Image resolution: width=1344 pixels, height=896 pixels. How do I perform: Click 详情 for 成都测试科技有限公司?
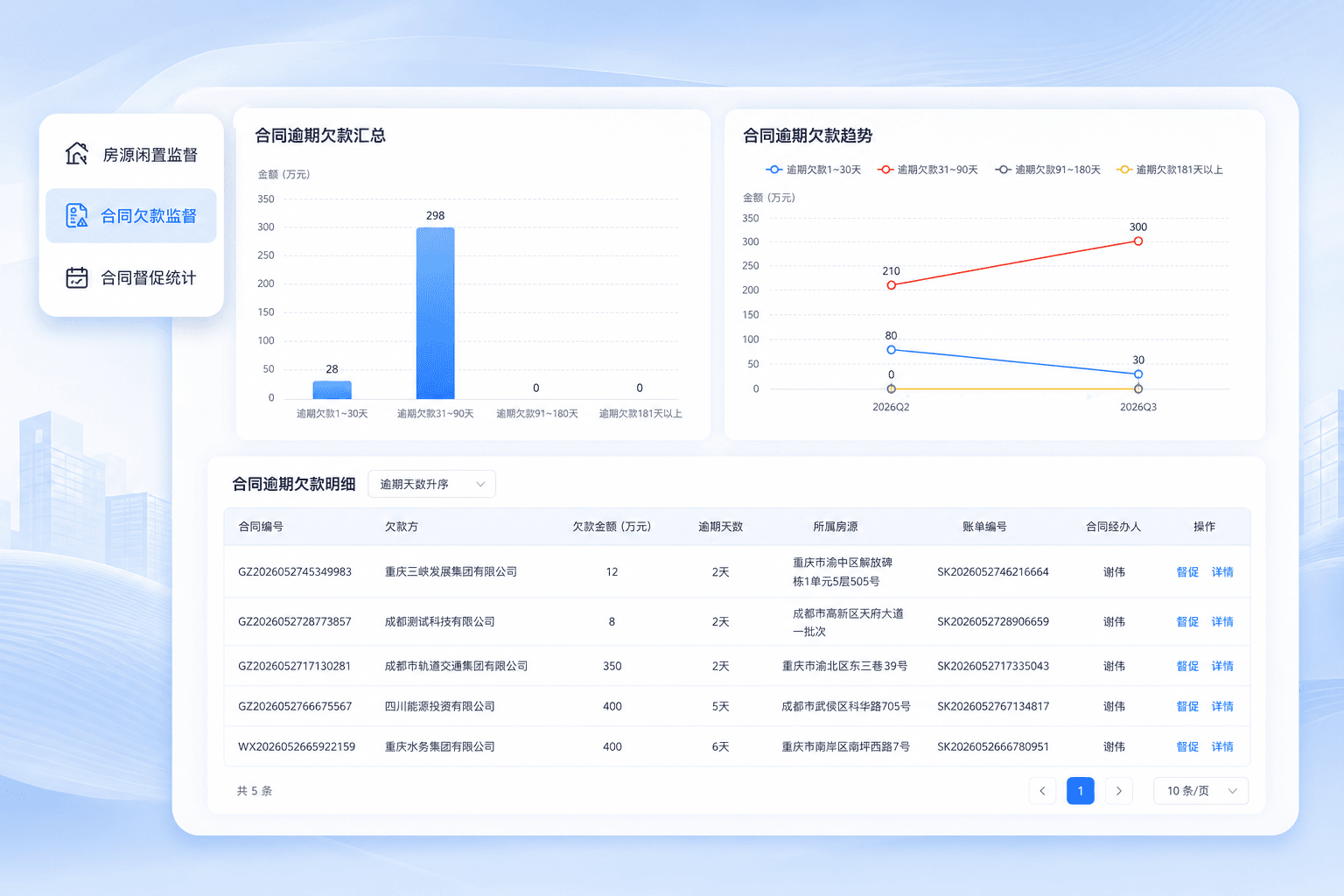[x=1222, y=622]
